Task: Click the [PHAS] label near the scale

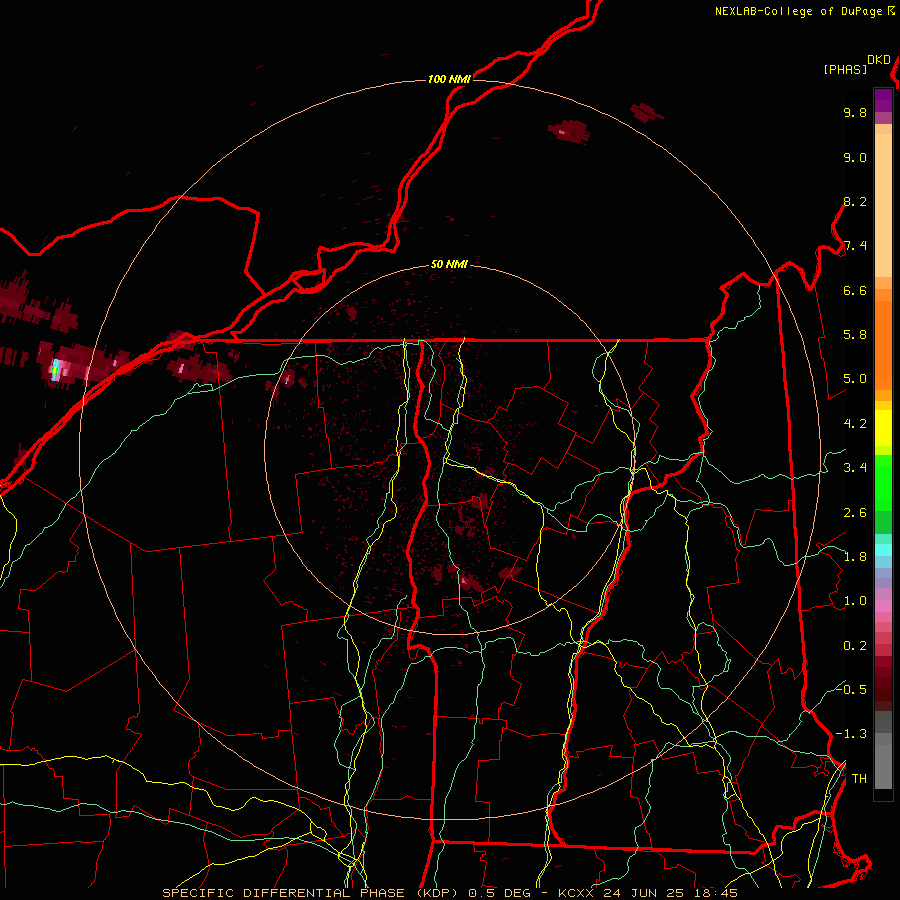Action: pos(845,69)
